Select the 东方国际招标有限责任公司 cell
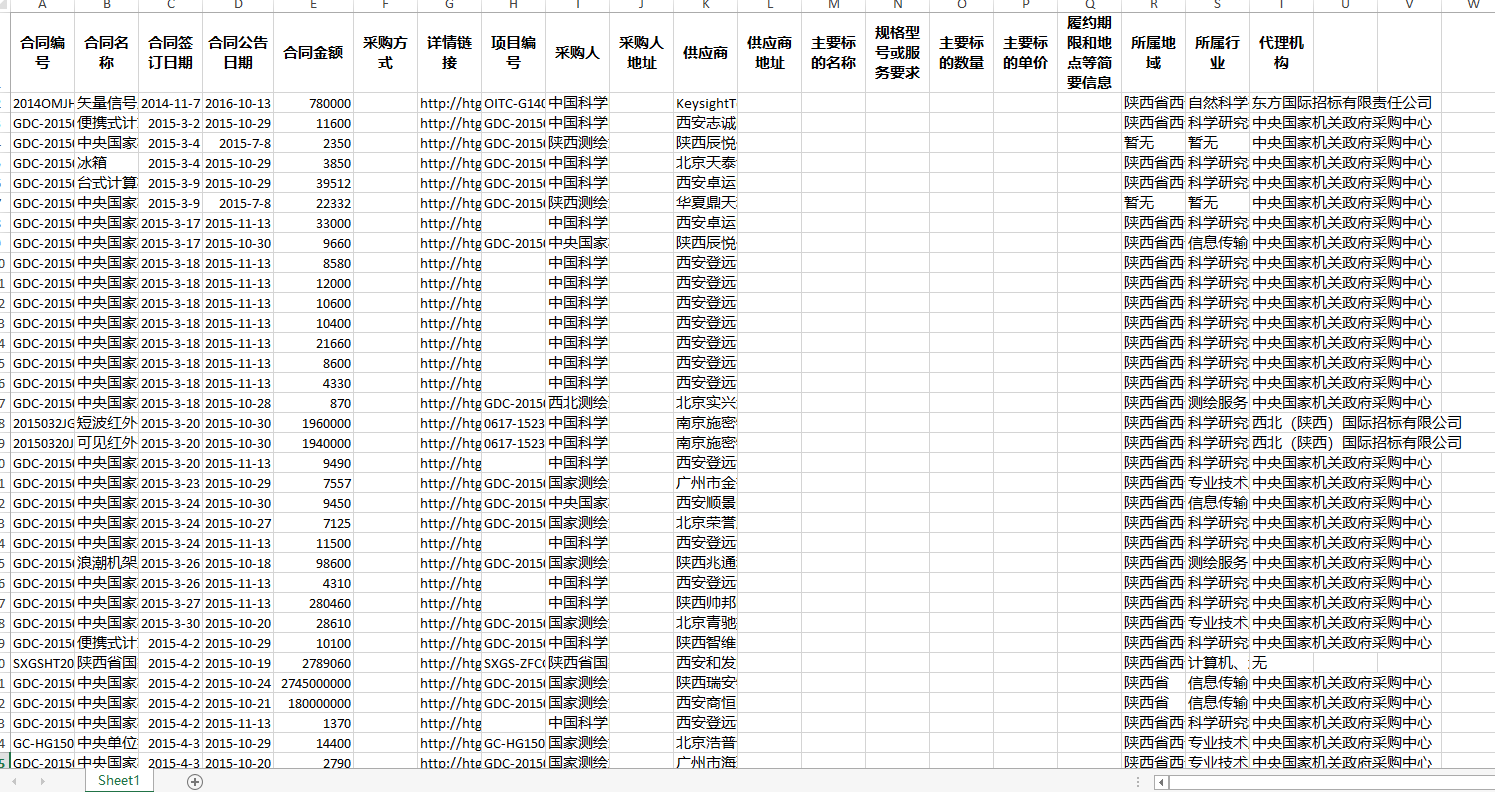The image size is (1495, 792). pyautogui.click(x=1341, y=103)
